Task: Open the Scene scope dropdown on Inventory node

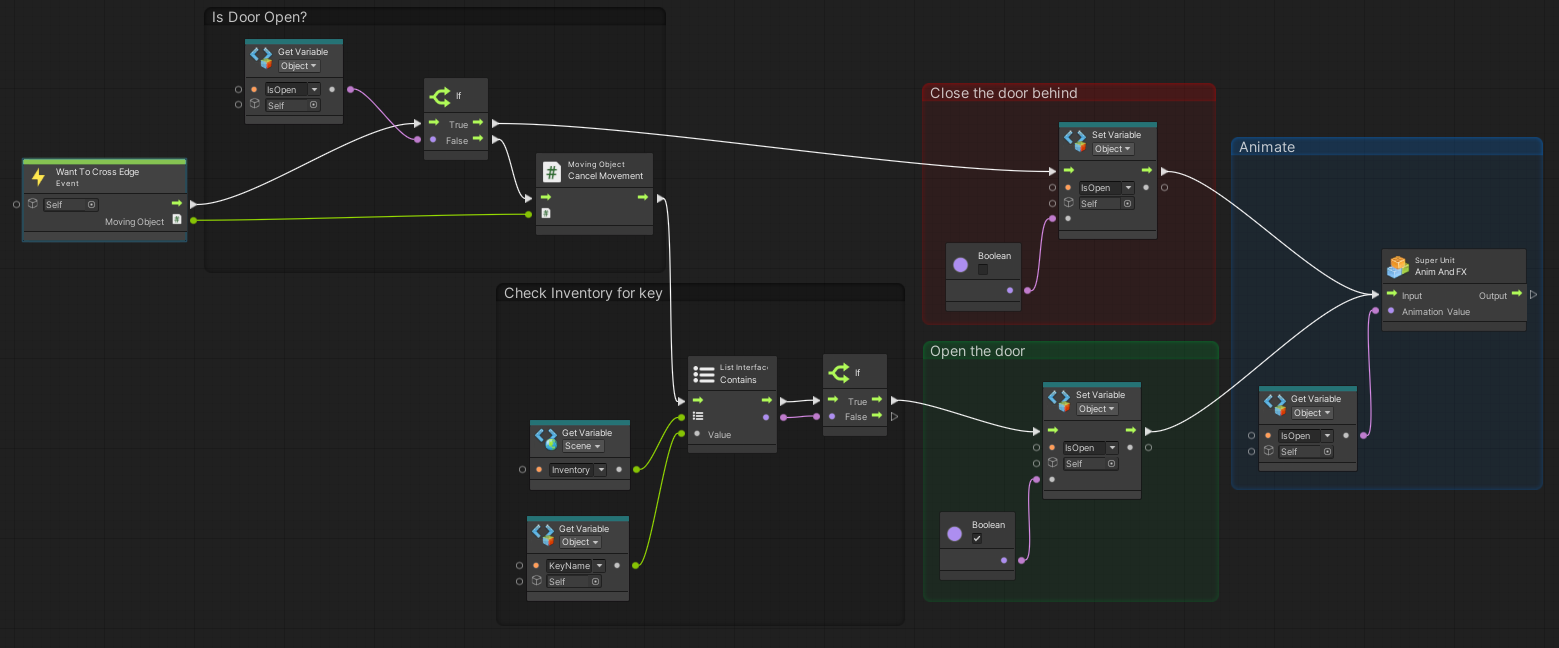Action: 582,446
